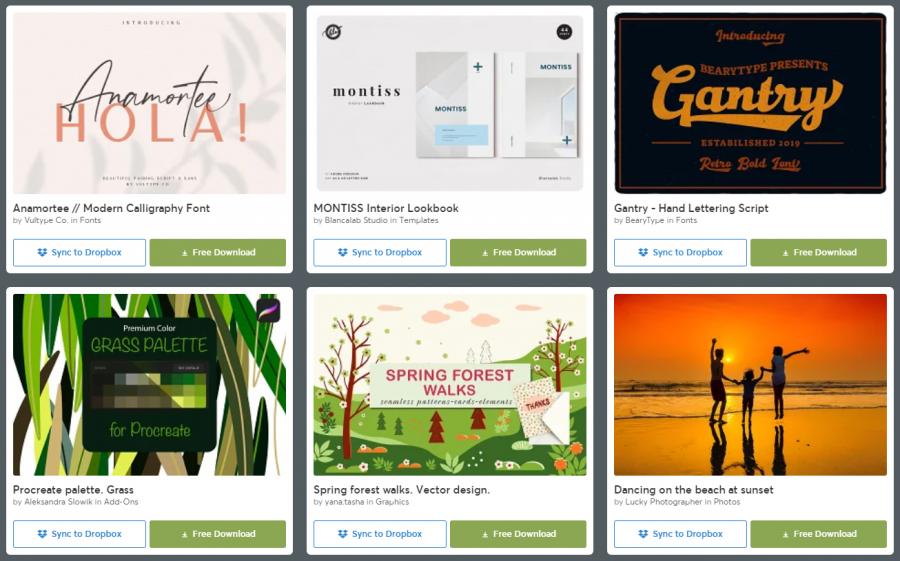Open the Add-Ons category link
This screenshot has width=900, height=561.
[x=121, y=502]
